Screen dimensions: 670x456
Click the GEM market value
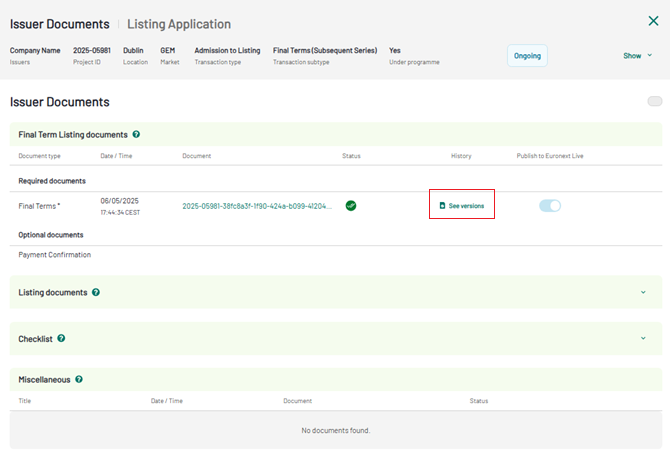[x=168, y=50]
